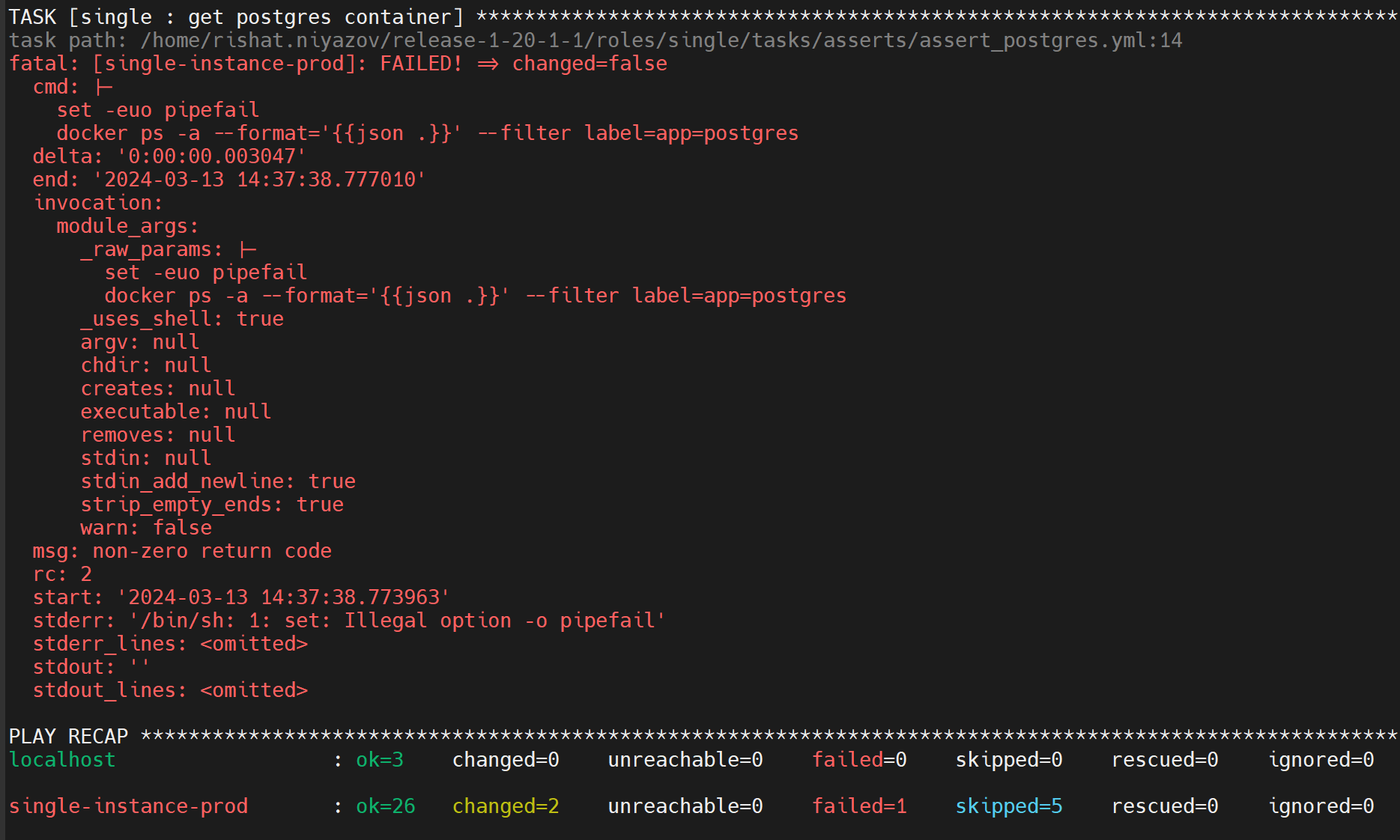Click the end timestamp line
1400x840 pixels.
[228, 180]
